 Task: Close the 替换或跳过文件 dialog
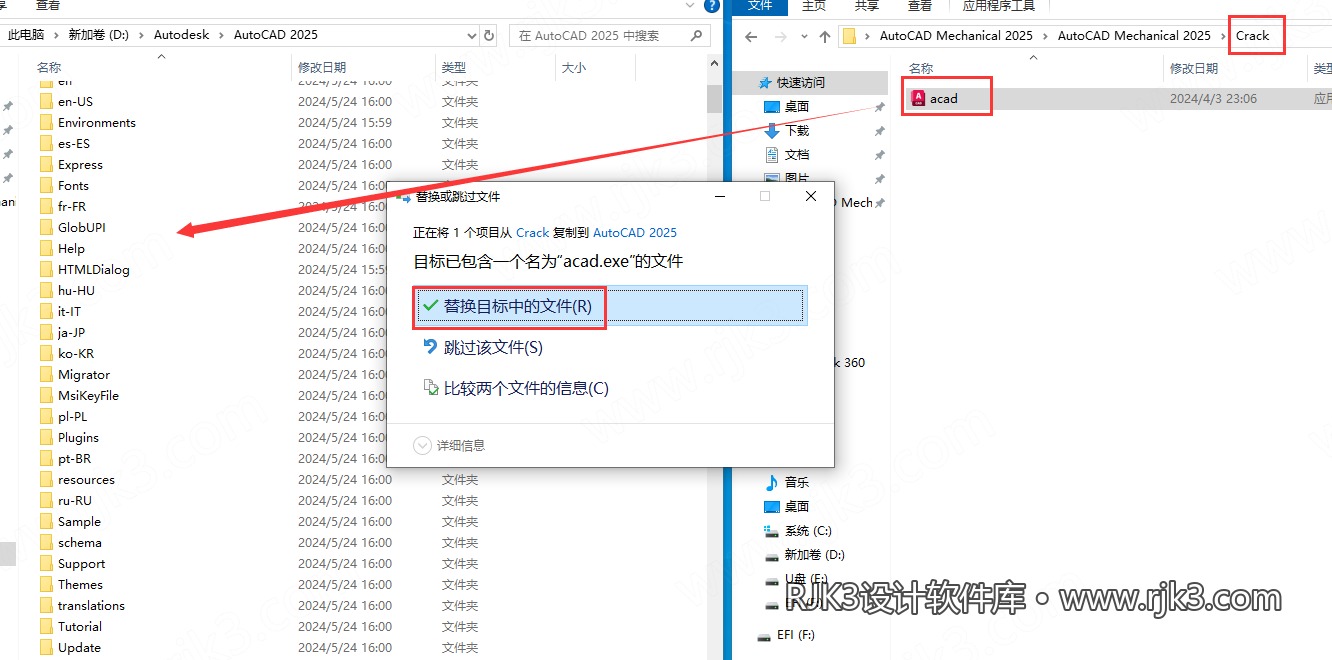coord(811,197)
